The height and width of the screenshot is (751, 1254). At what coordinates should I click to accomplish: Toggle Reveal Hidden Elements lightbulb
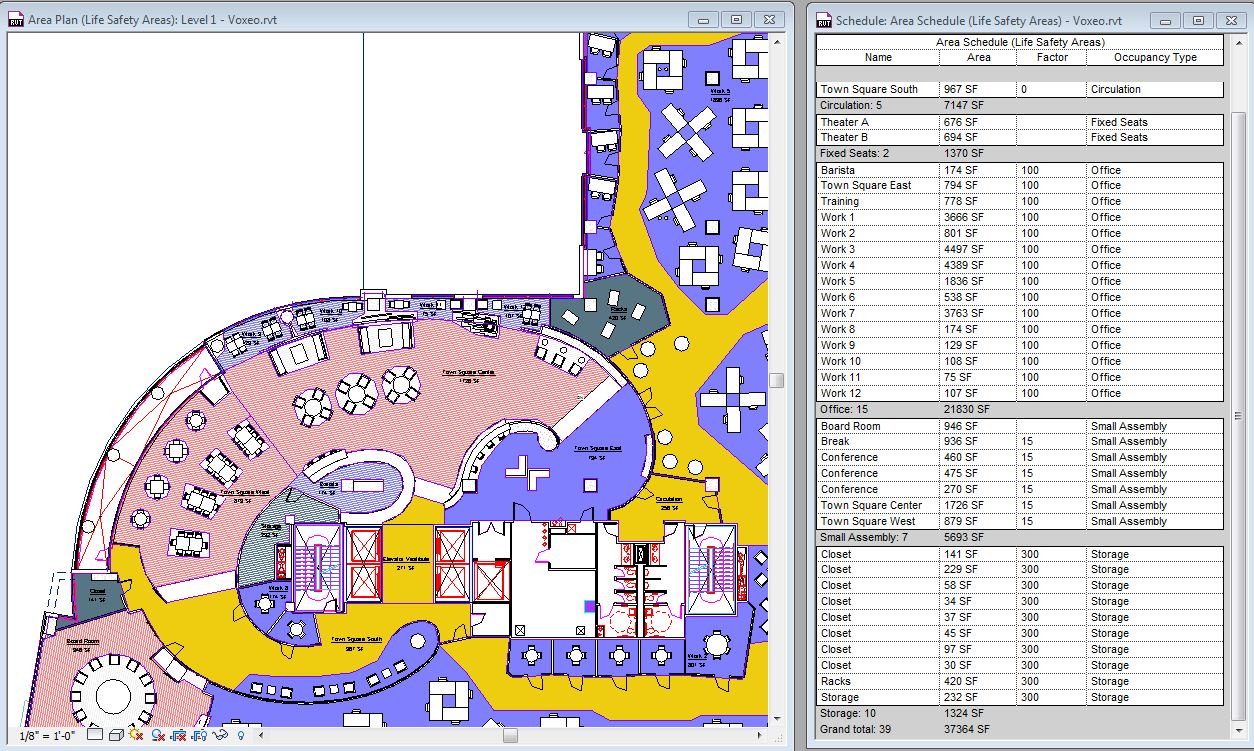point(241,735)
